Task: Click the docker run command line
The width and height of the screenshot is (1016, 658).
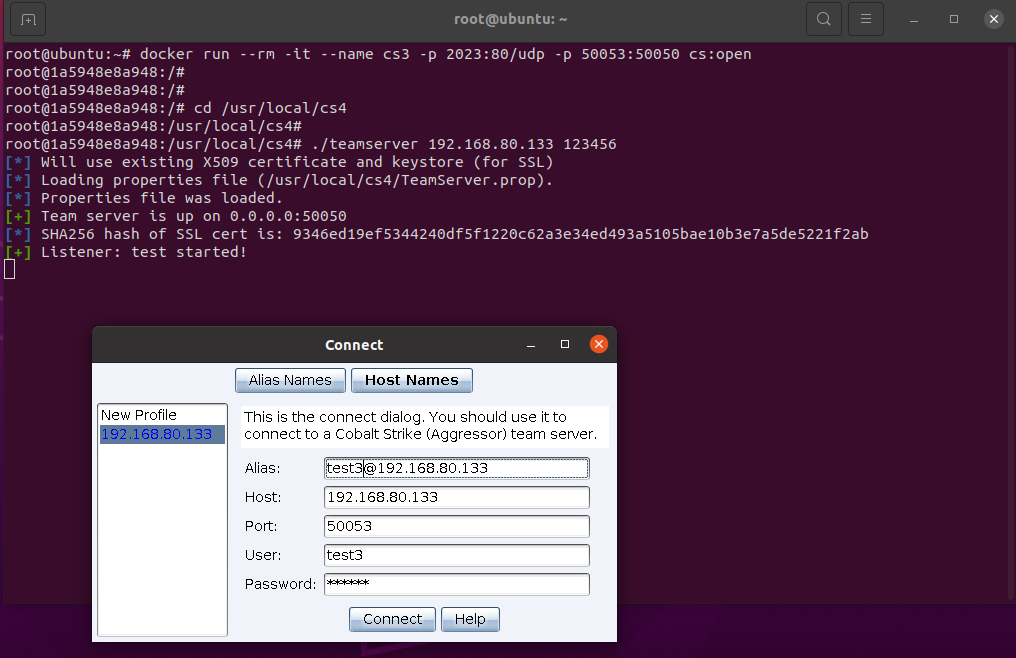Action: [x=378, y=54]
